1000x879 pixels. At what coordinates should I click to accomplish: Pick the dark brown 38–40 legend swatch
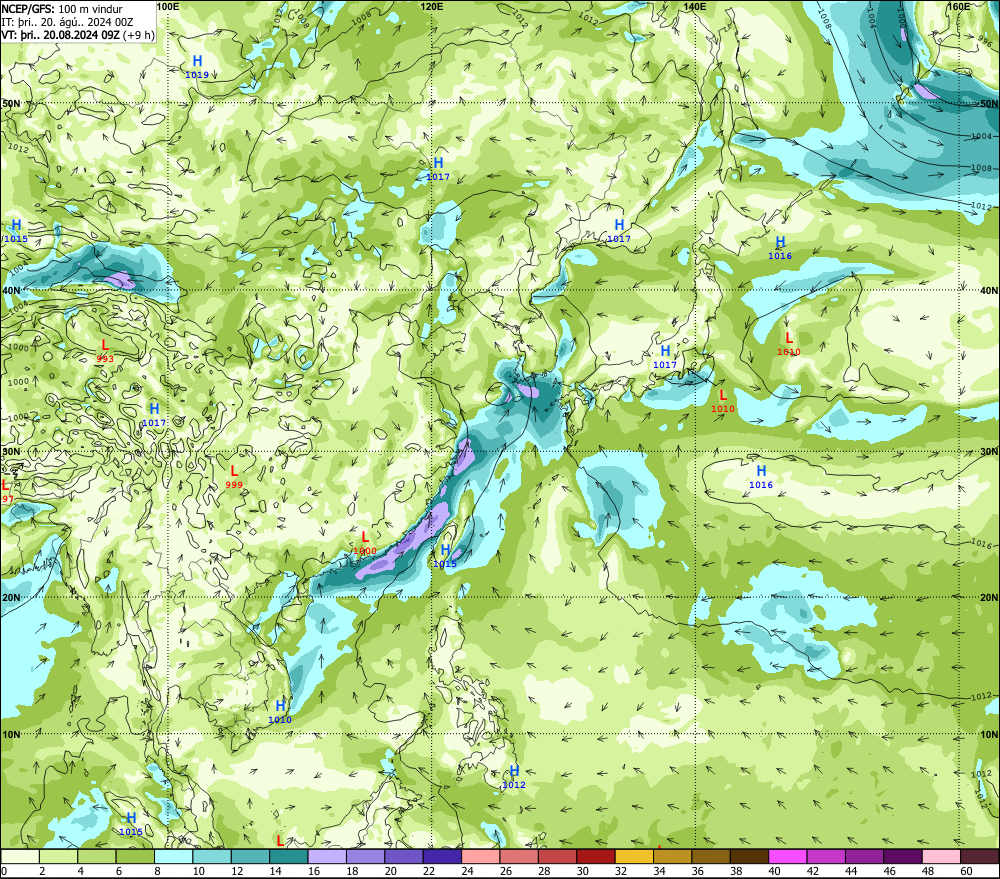(x=749, y=856)
